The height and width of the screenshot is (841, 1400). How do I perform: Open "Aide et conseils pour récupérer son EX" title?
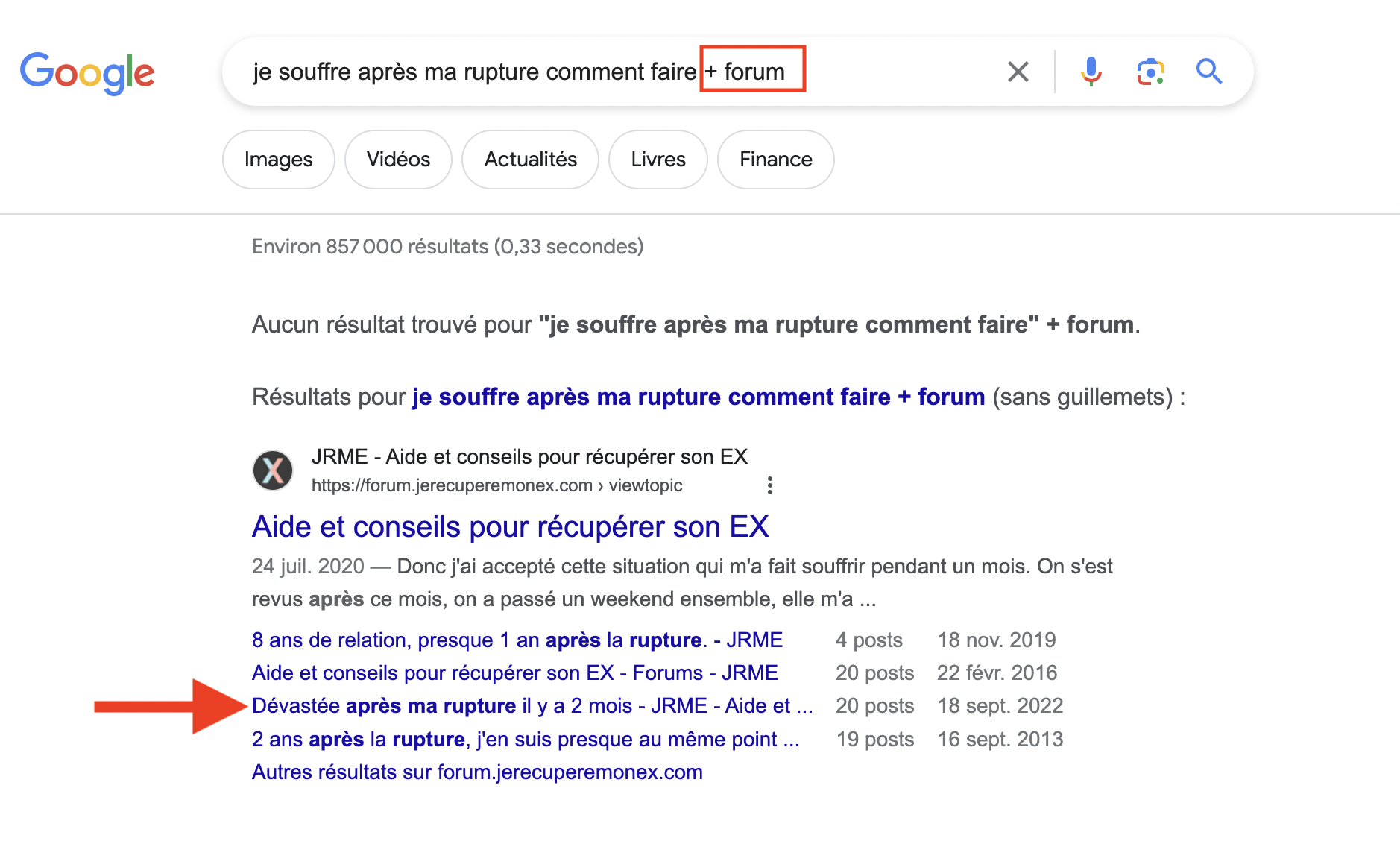(x=510, y=527)
